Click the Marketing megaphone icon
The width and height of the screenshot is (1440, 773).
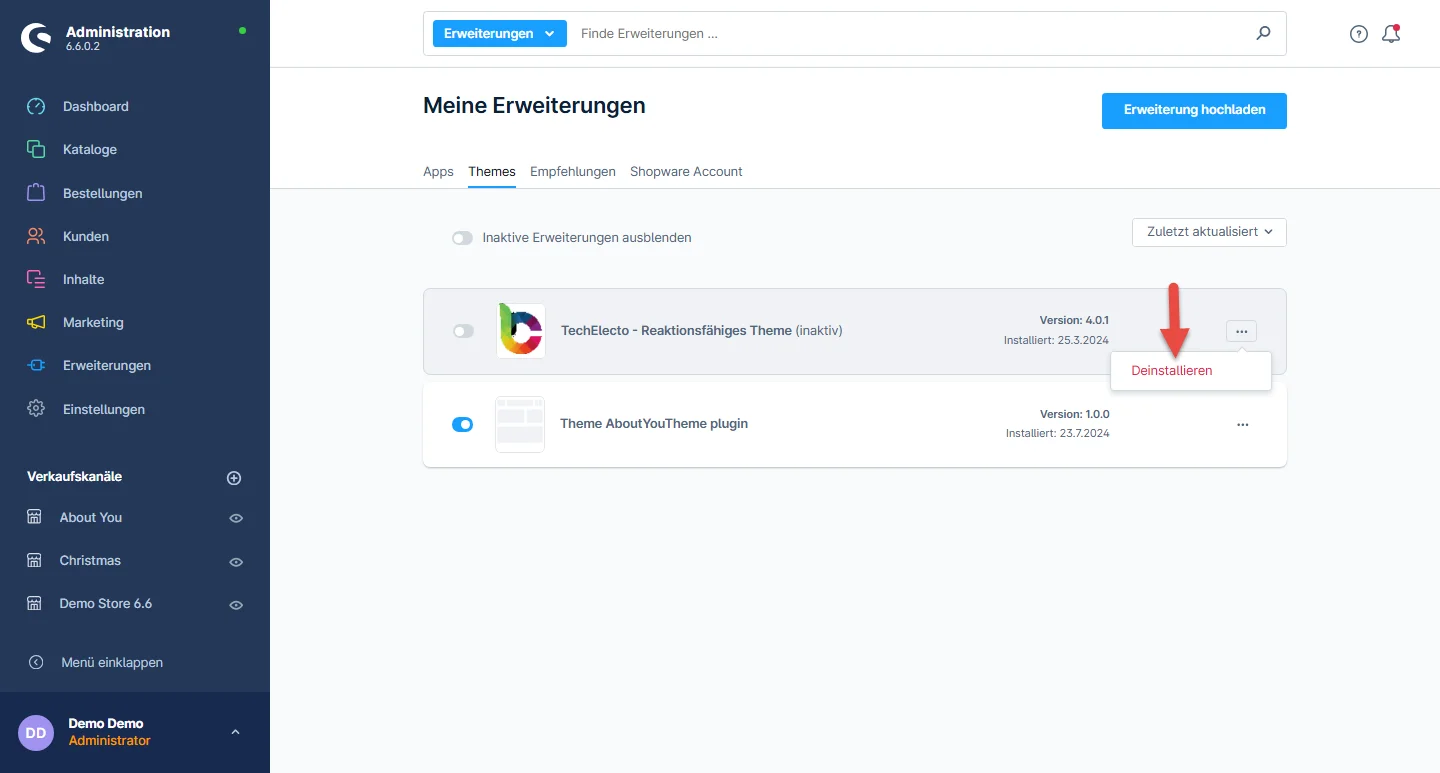(36, 323)
